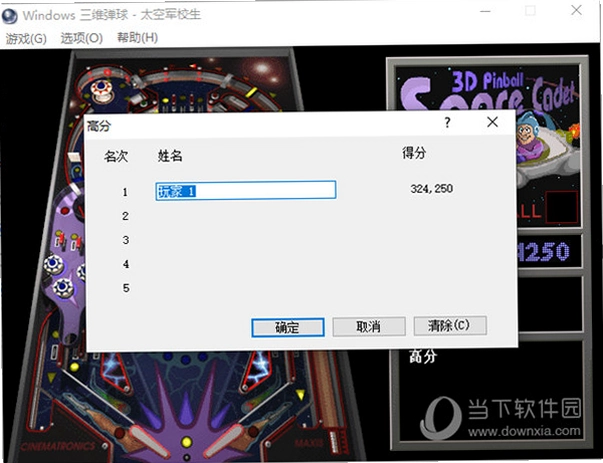Minimize the 三维弹球 window

click(485, 11)
